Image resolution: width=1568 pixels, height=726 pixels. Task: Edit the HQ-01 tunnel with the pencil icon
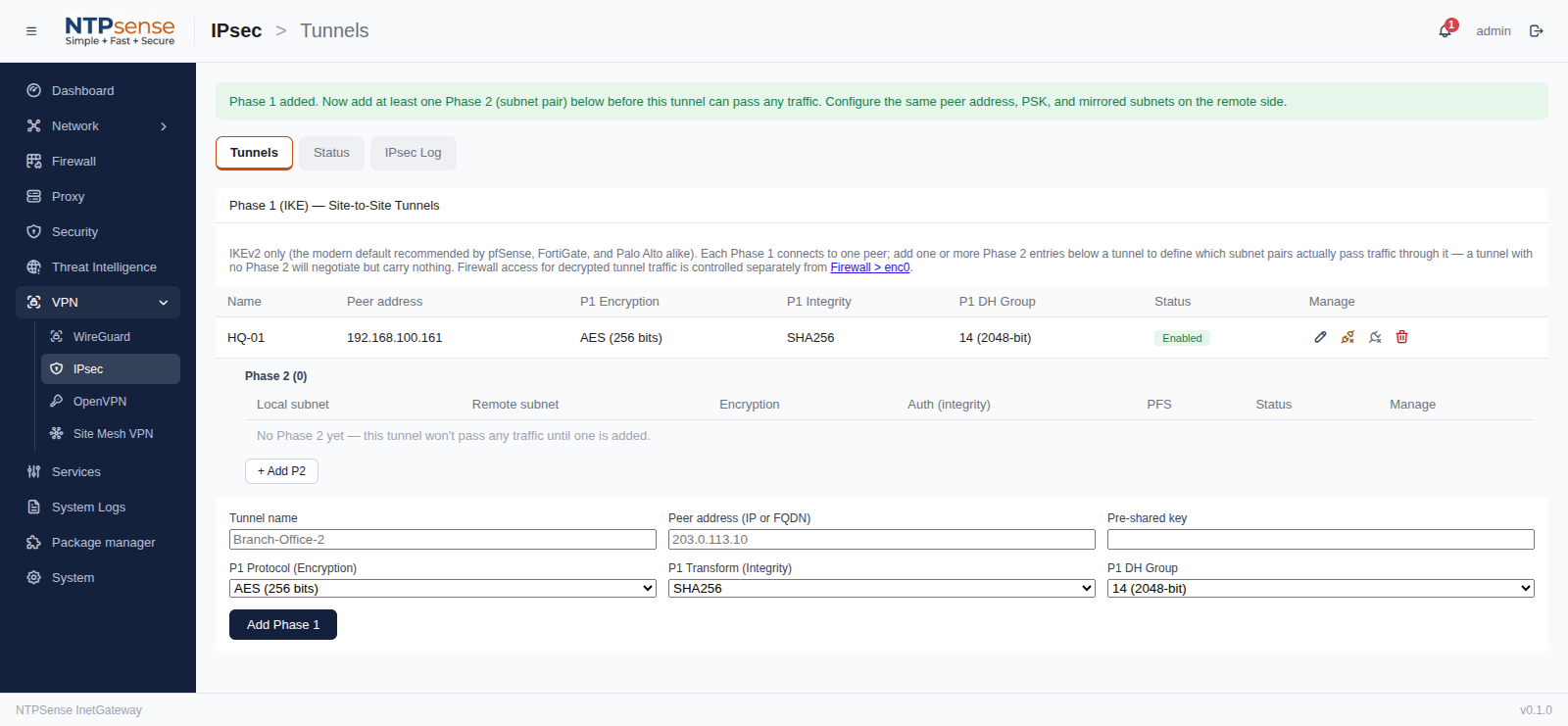(x=1320, y=337)
